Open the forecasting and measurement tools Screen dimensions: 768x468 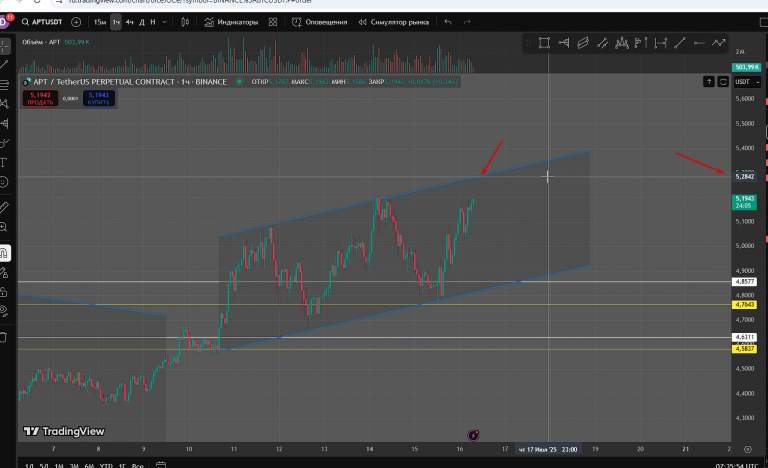pos(4,123)
